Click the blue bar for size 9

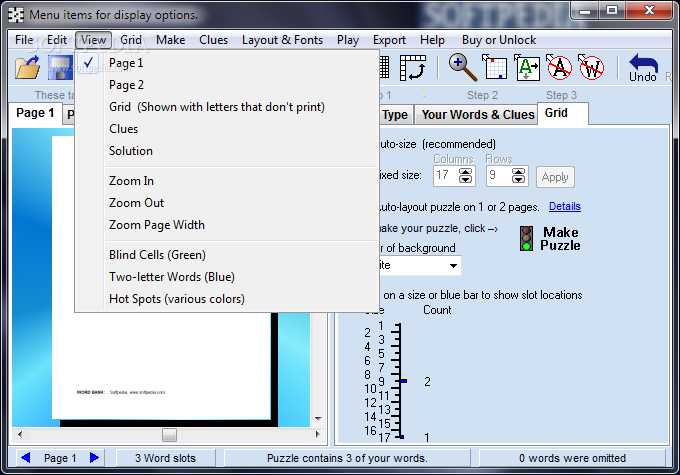(404, 381)
